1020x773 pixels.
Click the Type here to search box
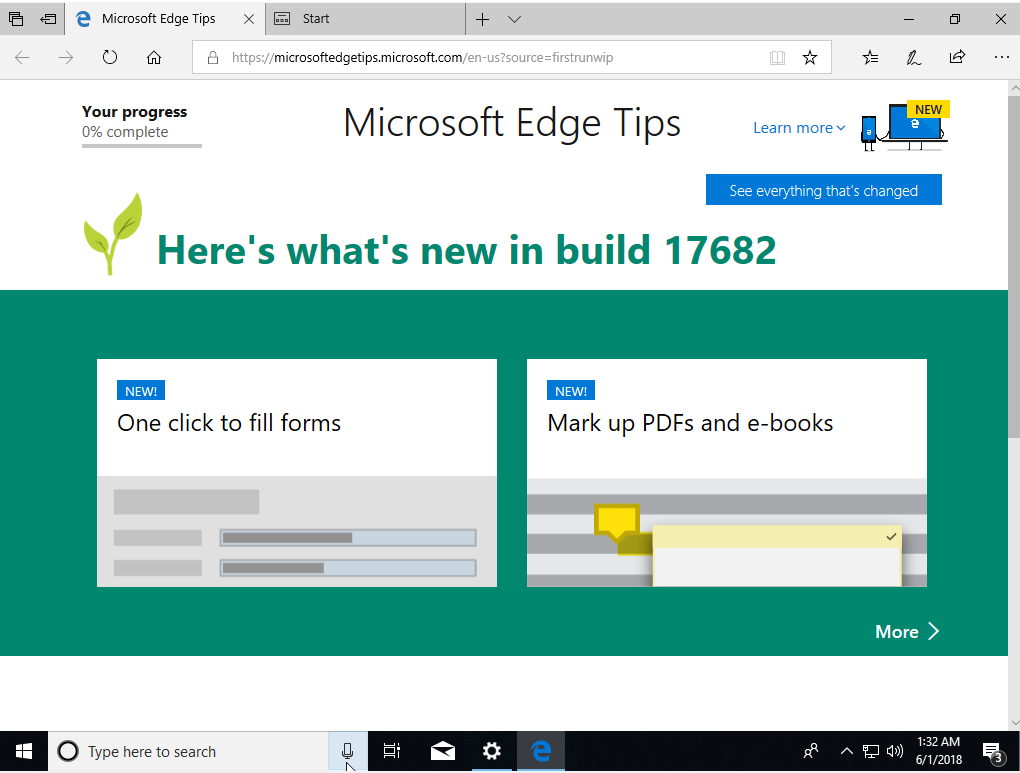pyautogui.click(x=189, y=752)
